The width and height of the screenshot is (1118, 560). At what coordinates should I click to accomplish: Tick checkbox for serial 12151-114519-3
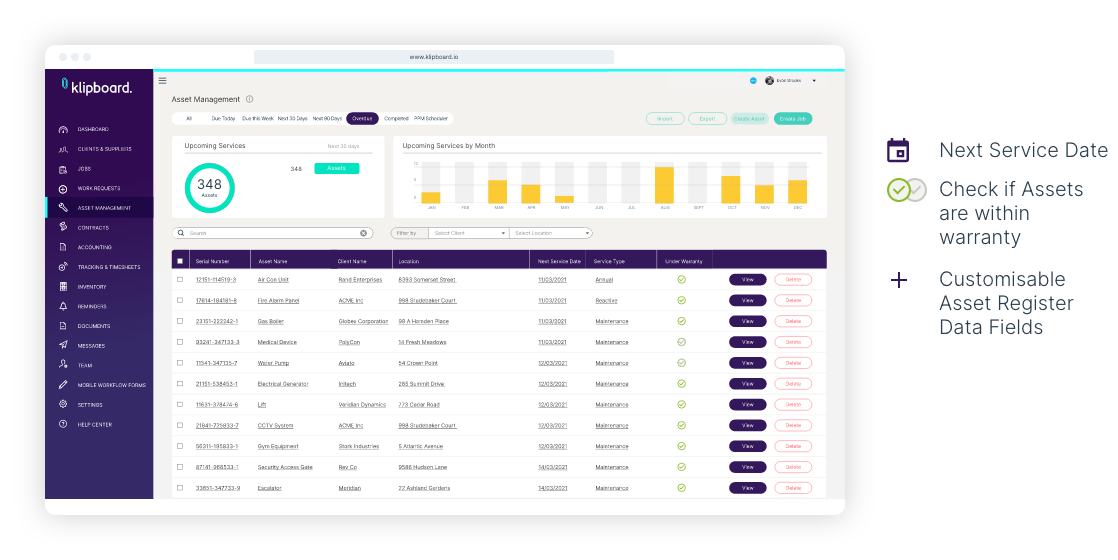click(180, 280)
